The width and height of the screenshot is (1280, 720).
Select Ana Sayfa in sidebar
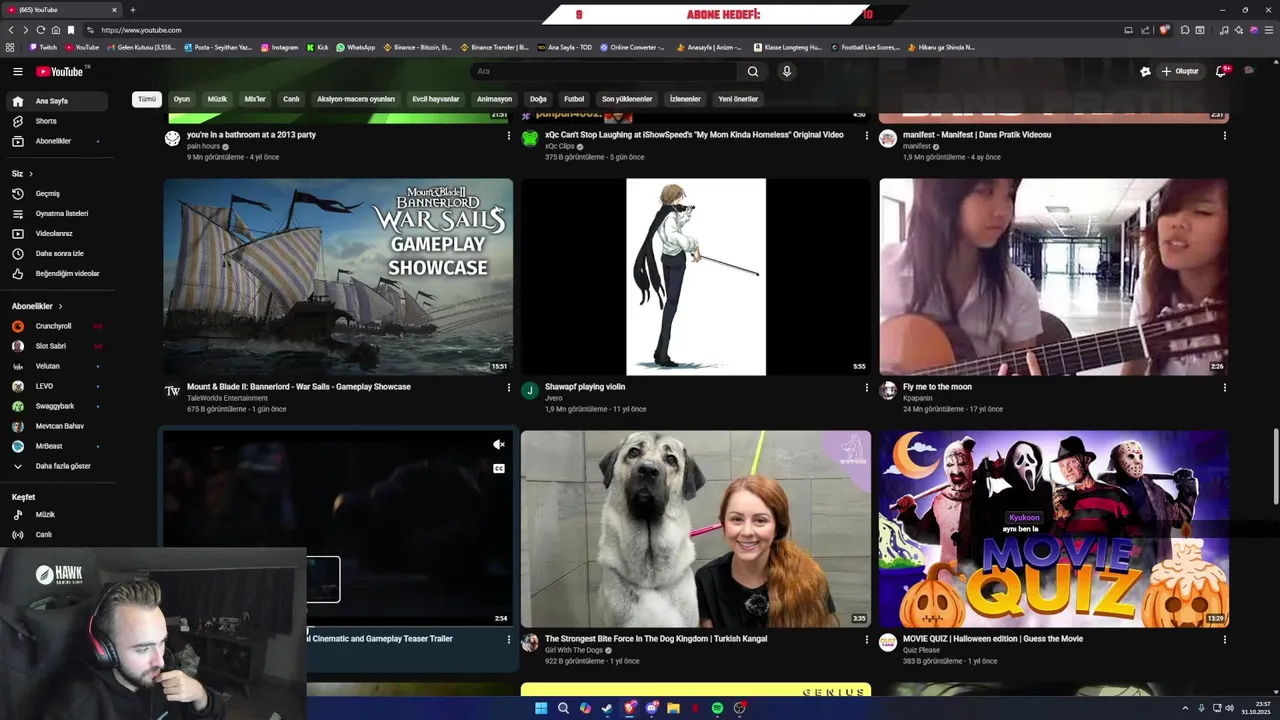point(59,101)
